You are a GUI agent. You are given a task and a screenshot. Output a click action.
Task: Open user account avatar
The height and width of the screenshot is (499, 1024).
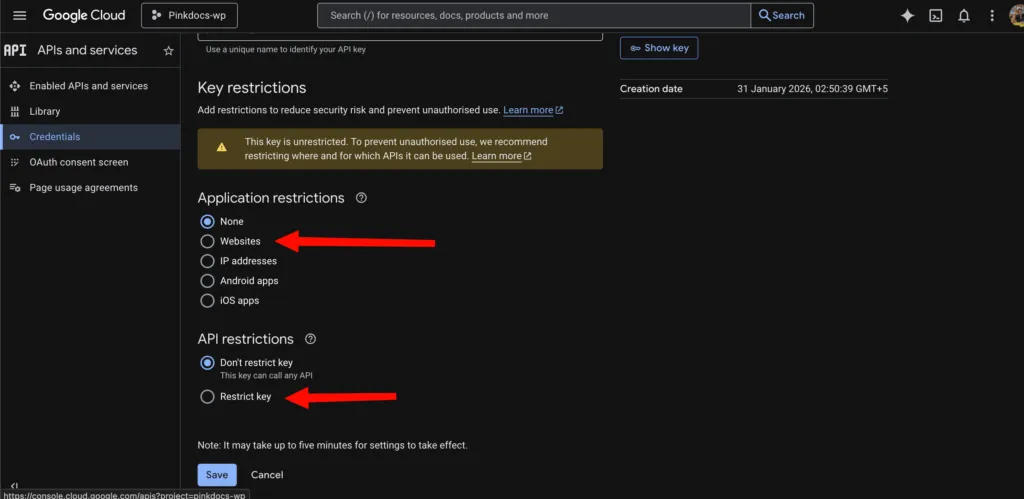pos(1014,16)
